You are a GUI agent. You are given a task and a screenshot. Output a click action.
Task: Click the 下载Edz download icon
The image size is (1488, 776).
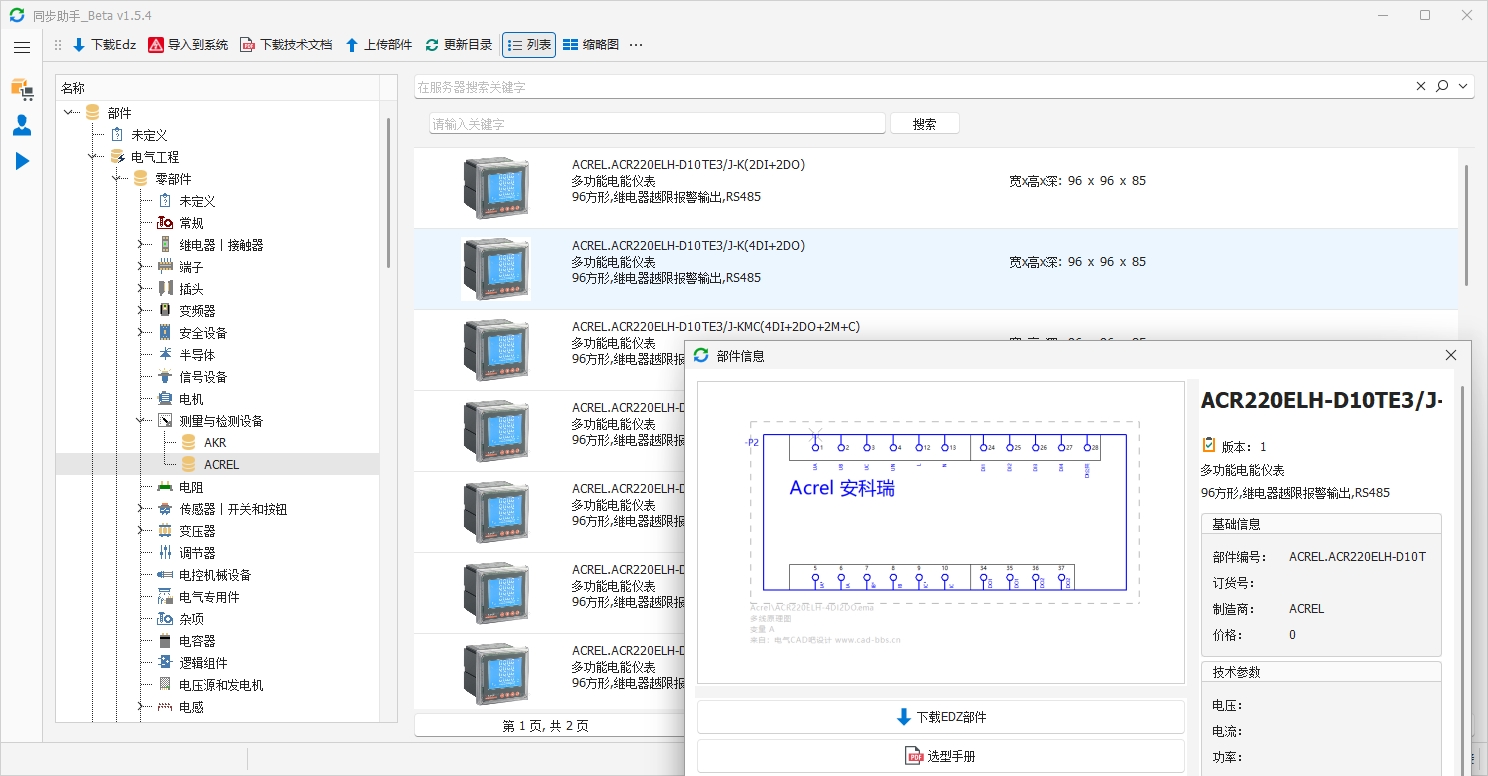click(79, 45)
